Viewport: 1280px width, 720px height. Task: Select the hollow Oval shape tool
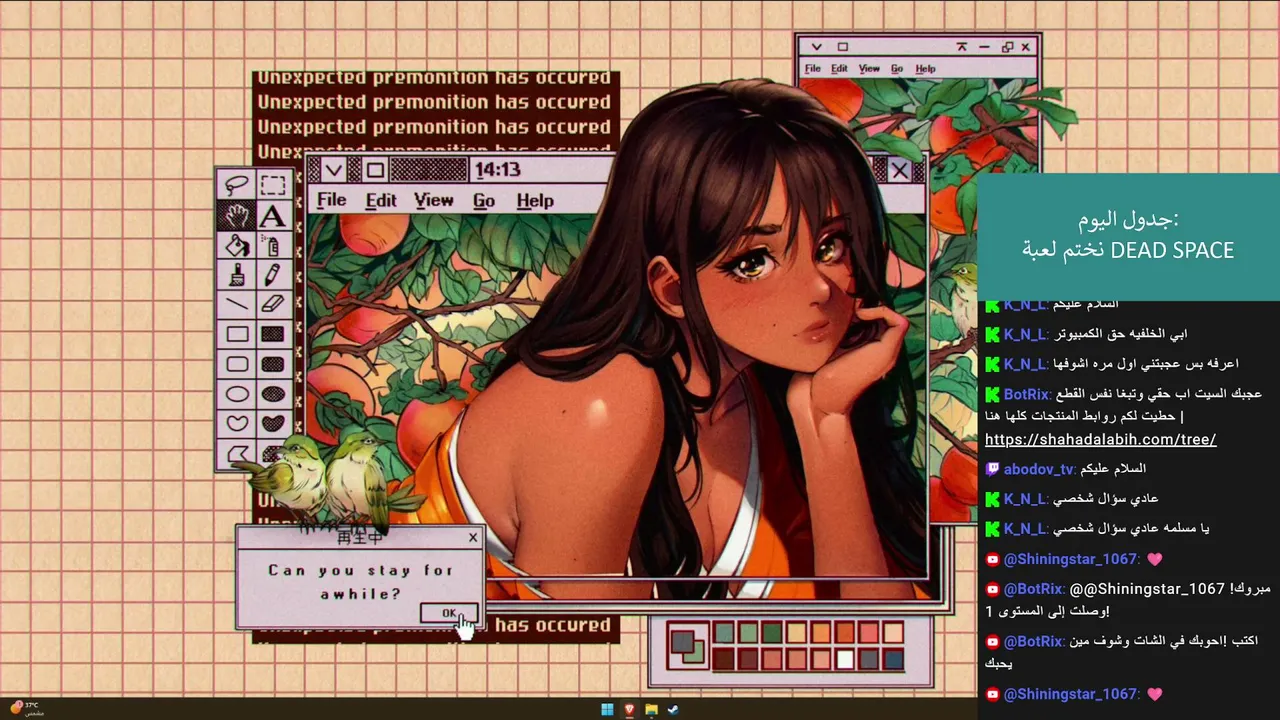coord(237,394)
